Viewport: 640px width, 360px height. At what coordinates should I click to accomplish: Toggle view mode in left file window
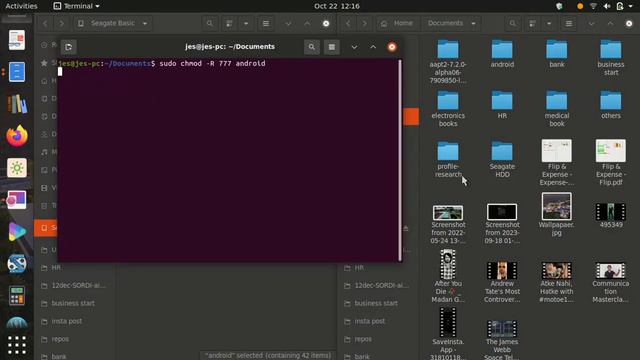[229, 23]
